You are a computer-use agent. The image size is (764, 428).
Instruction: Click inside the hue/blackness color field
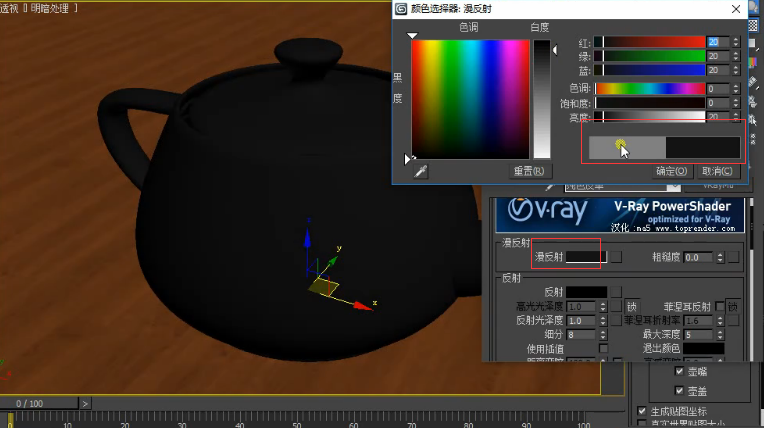[471, 99]
